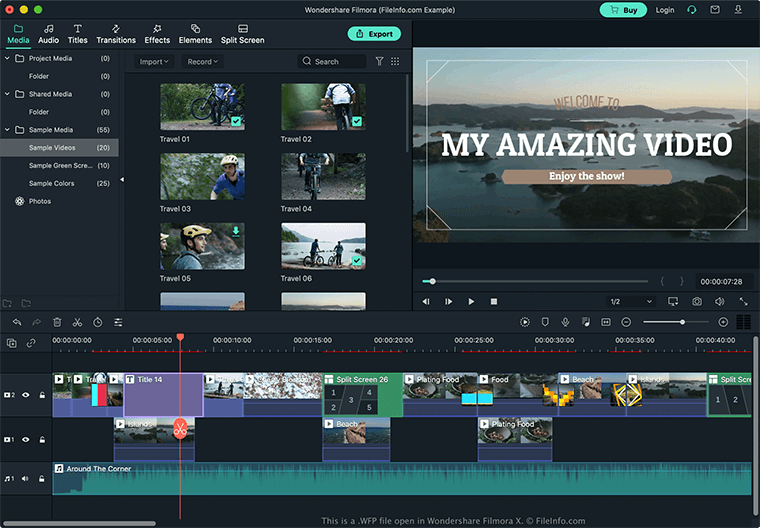760x528 pixels.
Task: Click the Export button
Action: pyautogui.click(x=373, y=34)
